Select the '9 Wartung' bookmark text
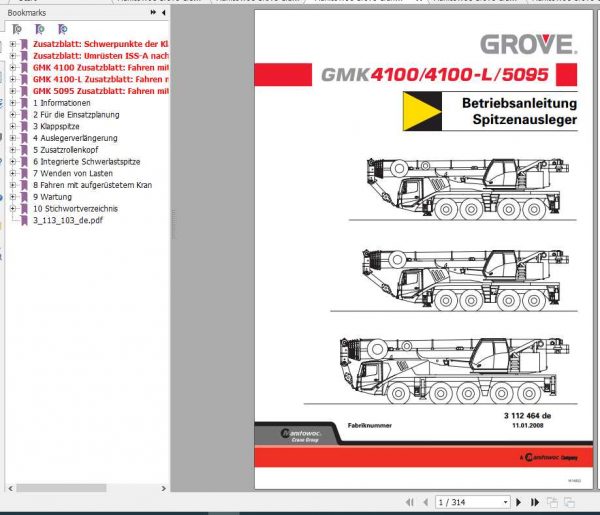This screenshot has height=515, width=600. click(x=52, y=197)
